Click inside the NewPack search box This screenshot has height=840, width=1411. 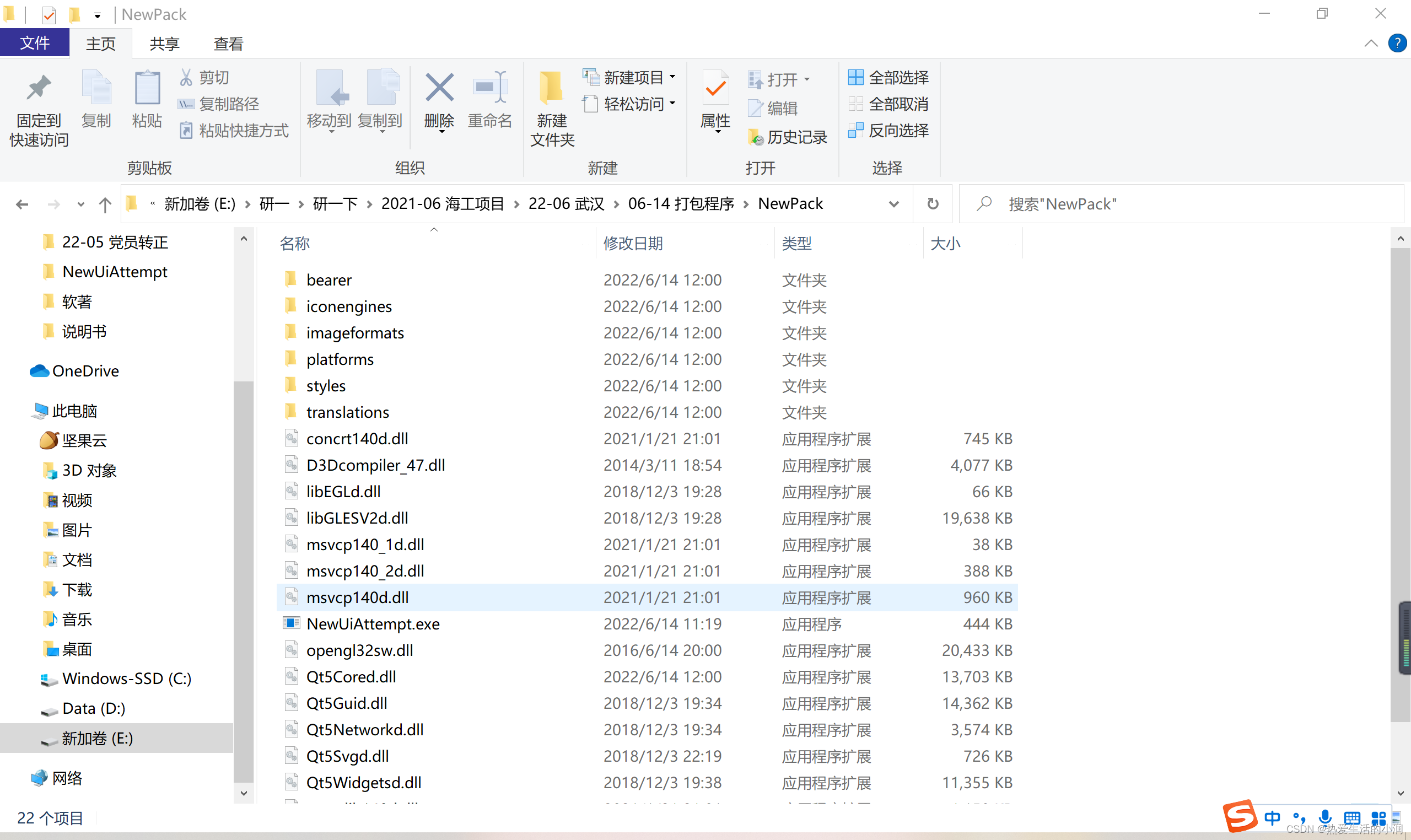(x=1132, y=204)
